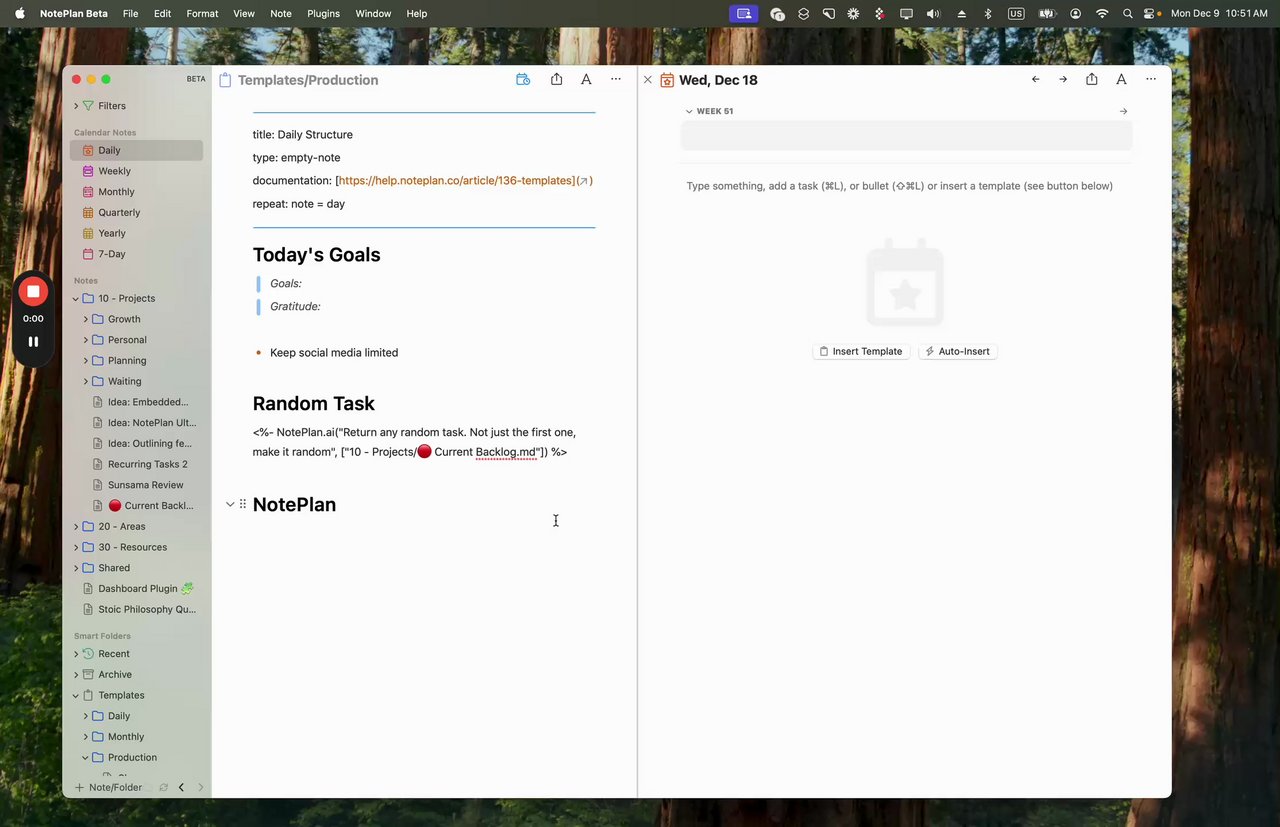Open Control Center in the menu bar
The width and height of the screenshot is (1280, 827).
point(1150,14)
